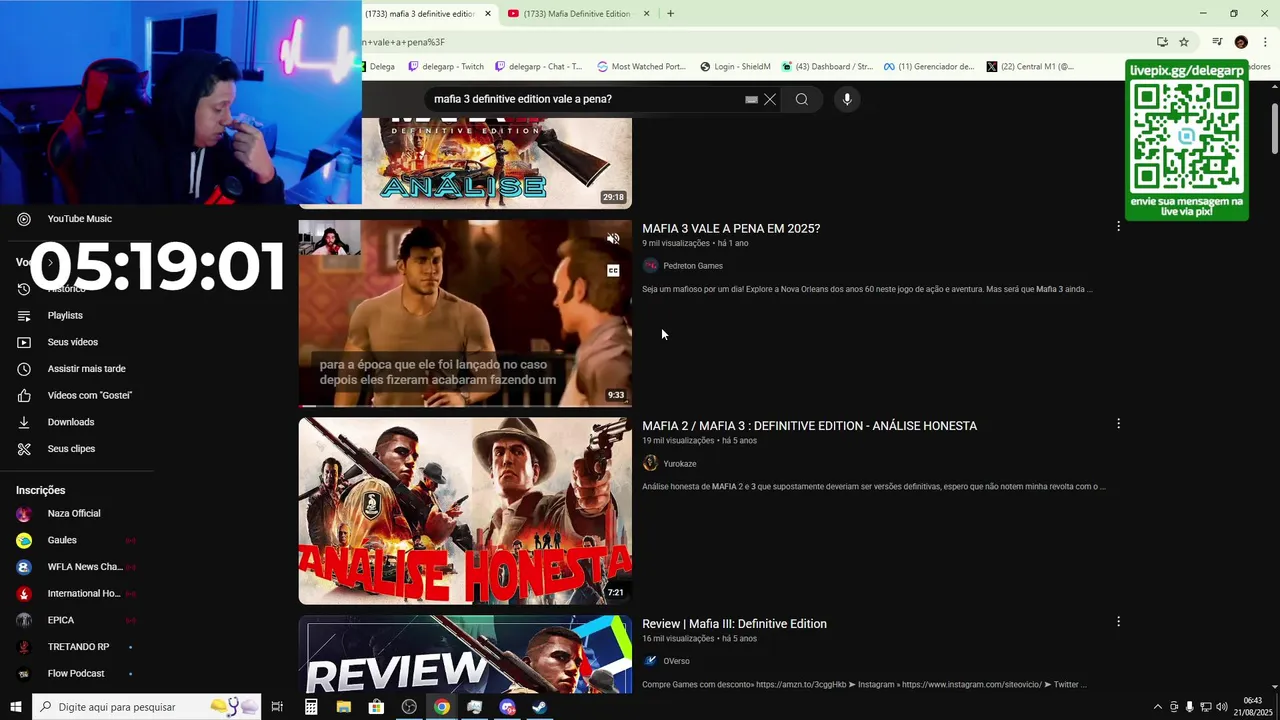This screenshot has height=720, width=1280.
Task: Open the delegarp - Twitch bookmark
Action: pos(446,67)
